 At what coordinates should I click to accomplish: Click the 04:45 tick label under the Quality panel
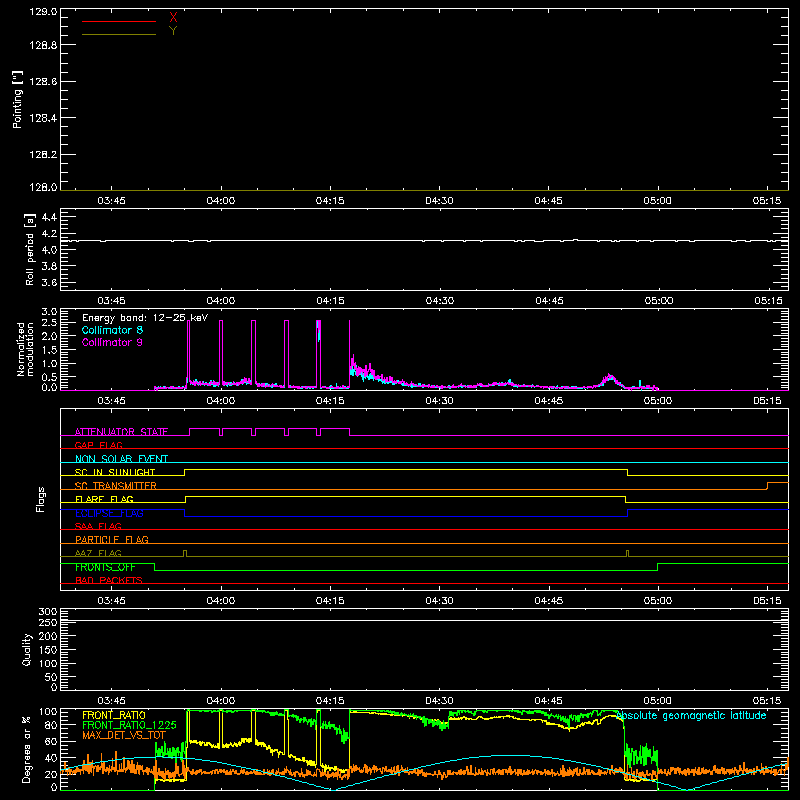[548, 701]
